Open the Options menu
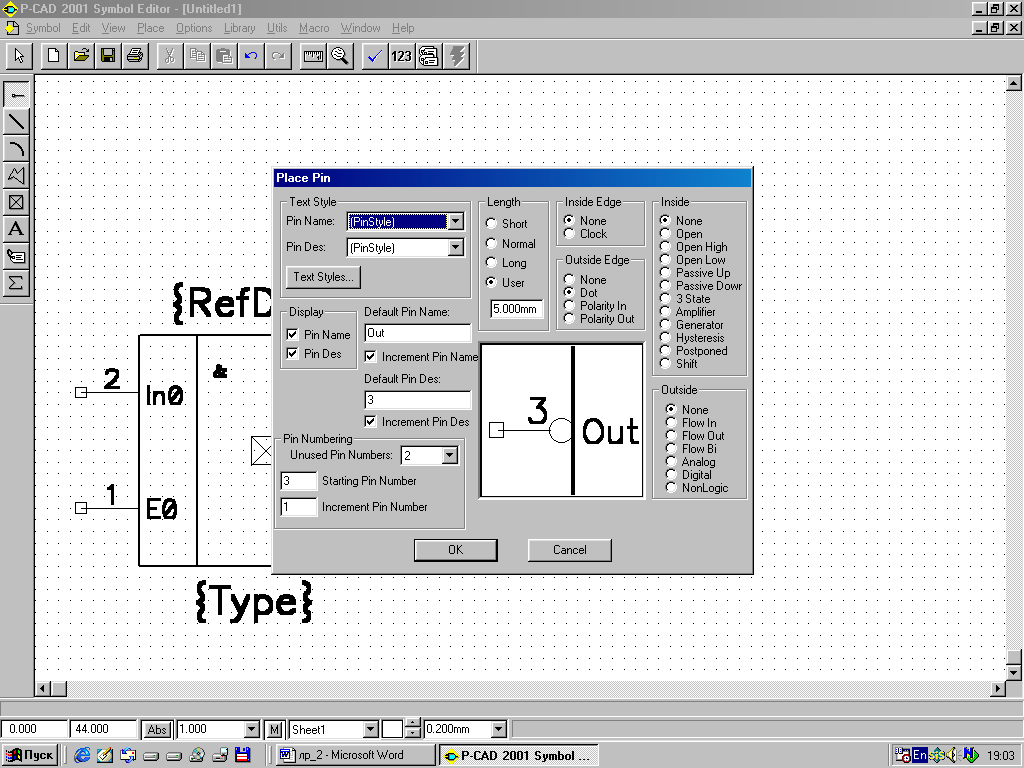This screenshot has width=1024, height=768. pyautogui.click(x=194, y=28)
